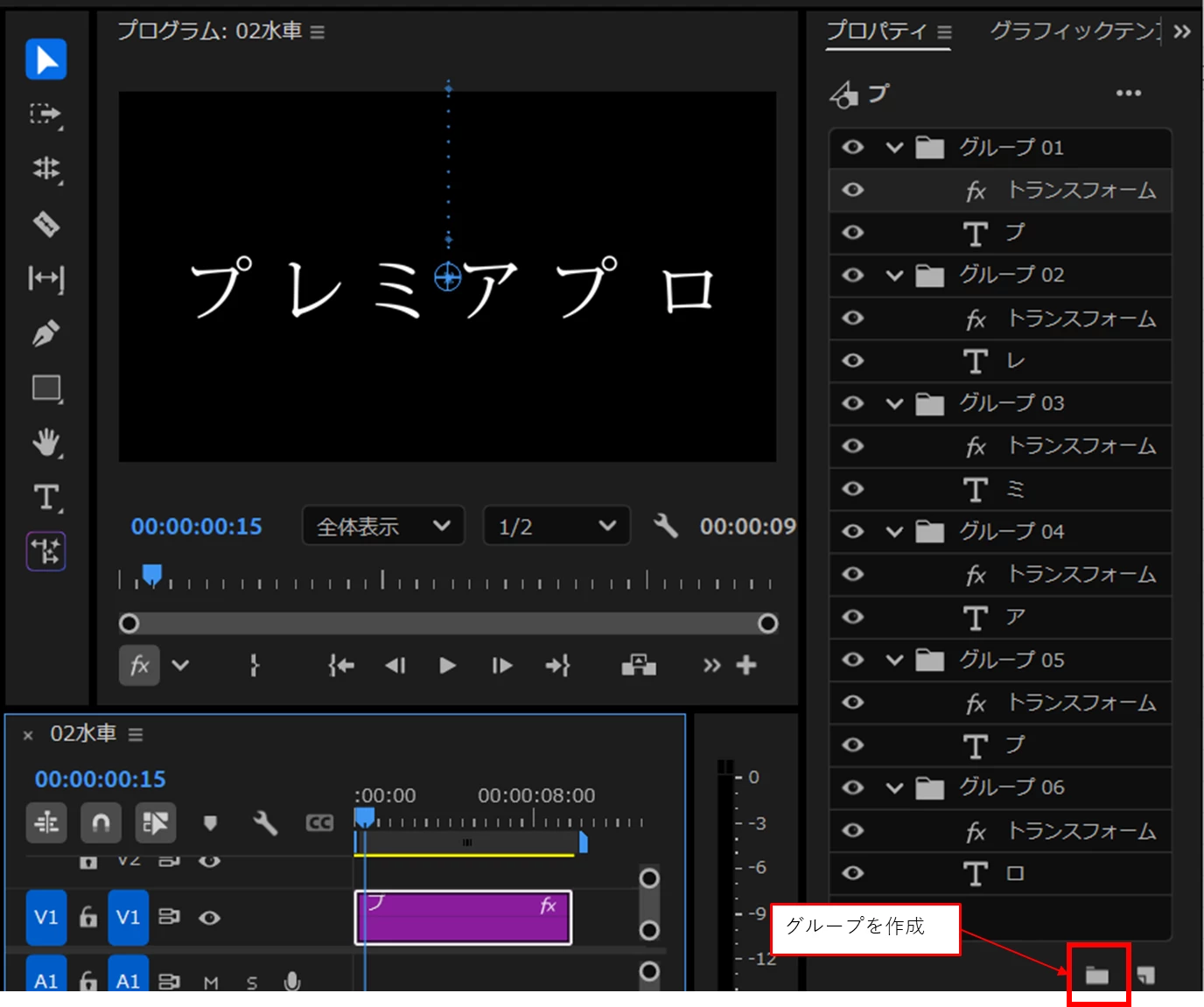Select the Pen tool

coord(46,333)
